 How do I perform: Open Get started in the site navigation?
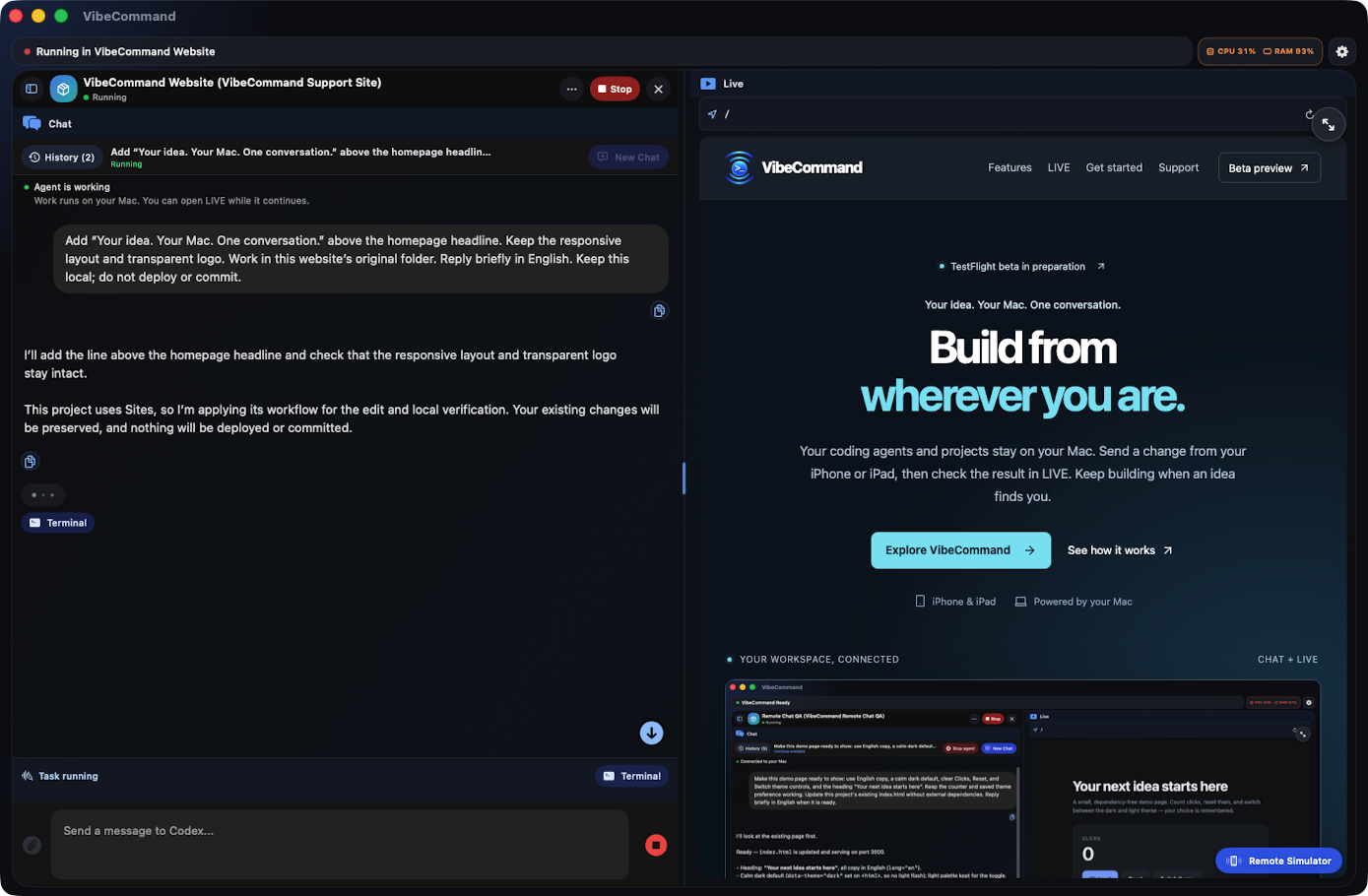[x=1114, y=167]
